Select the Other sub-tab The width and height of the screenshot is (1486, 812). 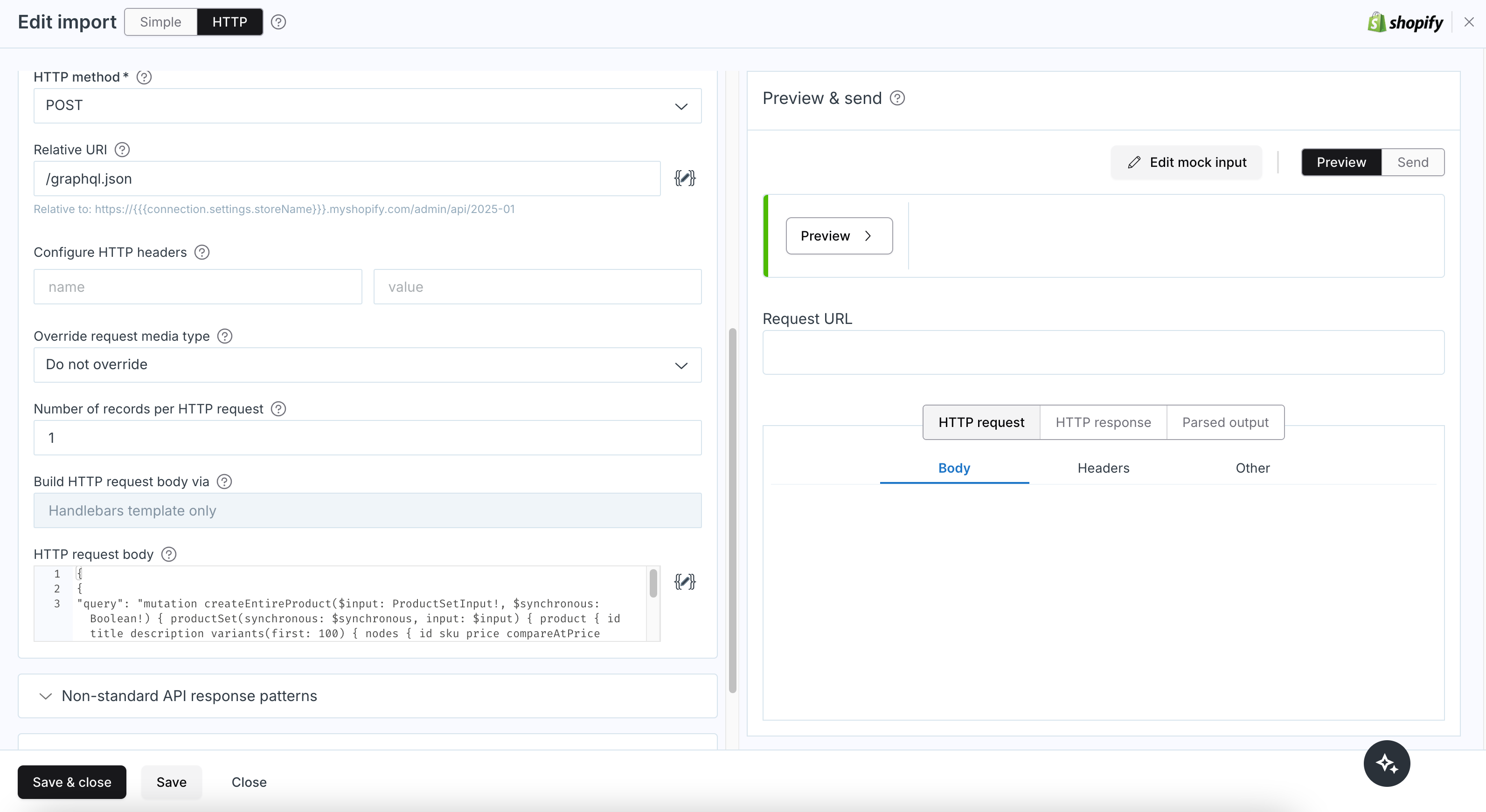click(1252, 468)
